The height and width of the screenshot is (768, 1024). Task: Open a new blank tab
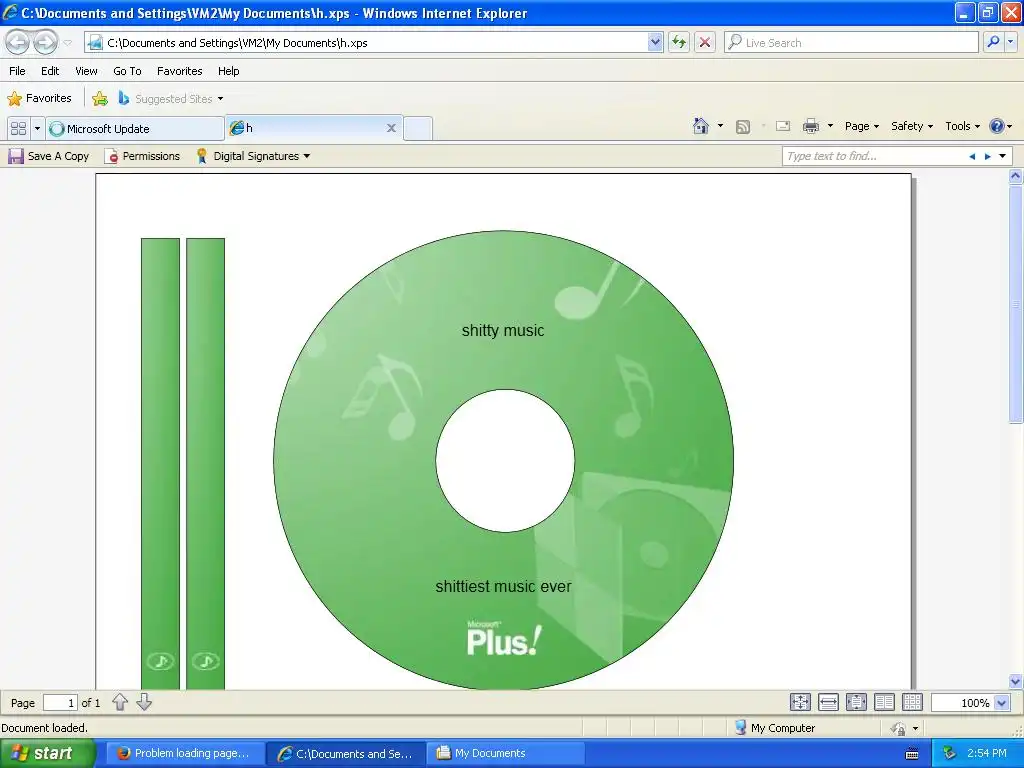[418, 128]
